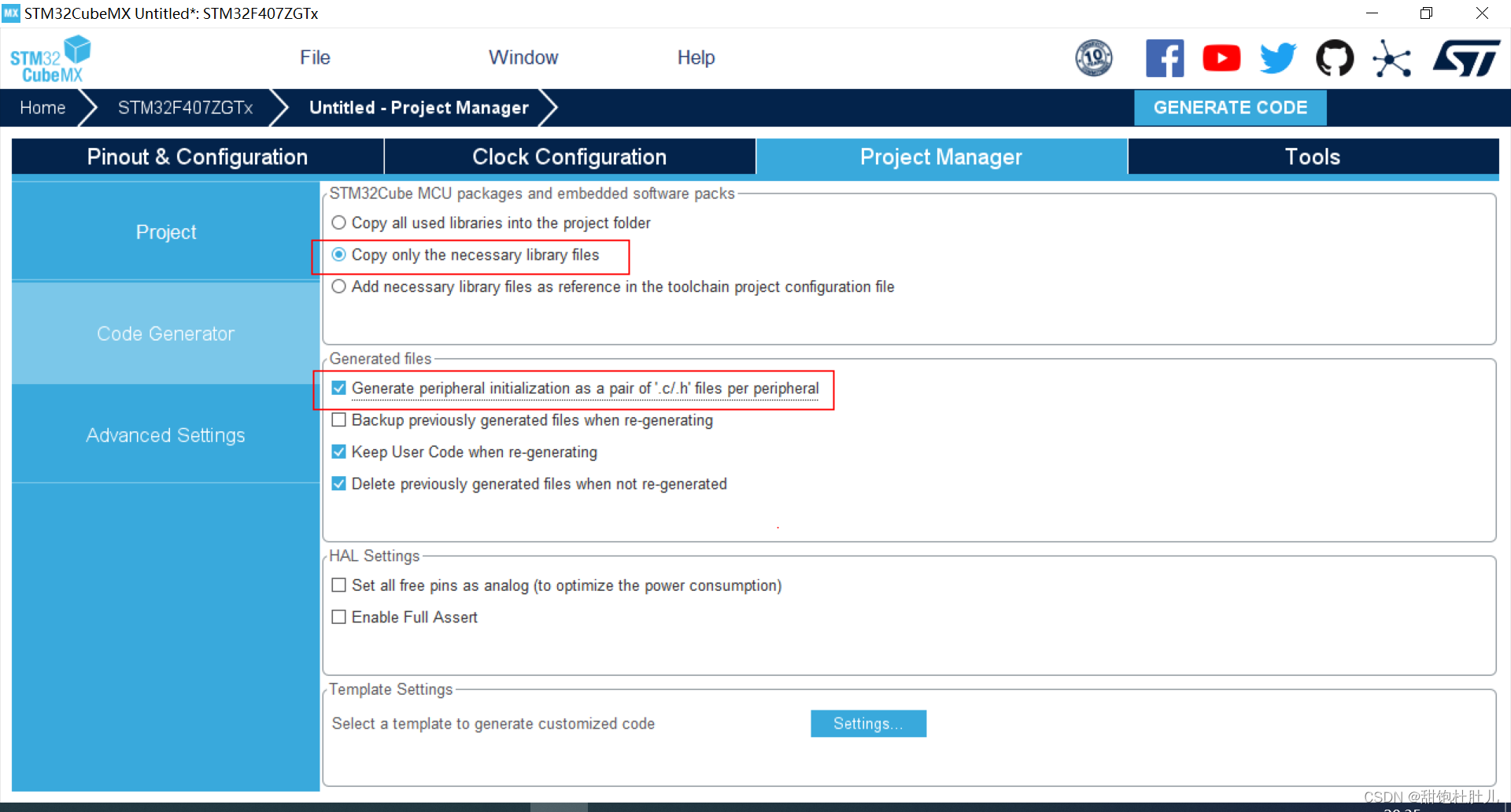This screenshot has height=812, width=1511.
Task: Toggle Delete previously generated files checkbox
Action: (x=338, y=484)
